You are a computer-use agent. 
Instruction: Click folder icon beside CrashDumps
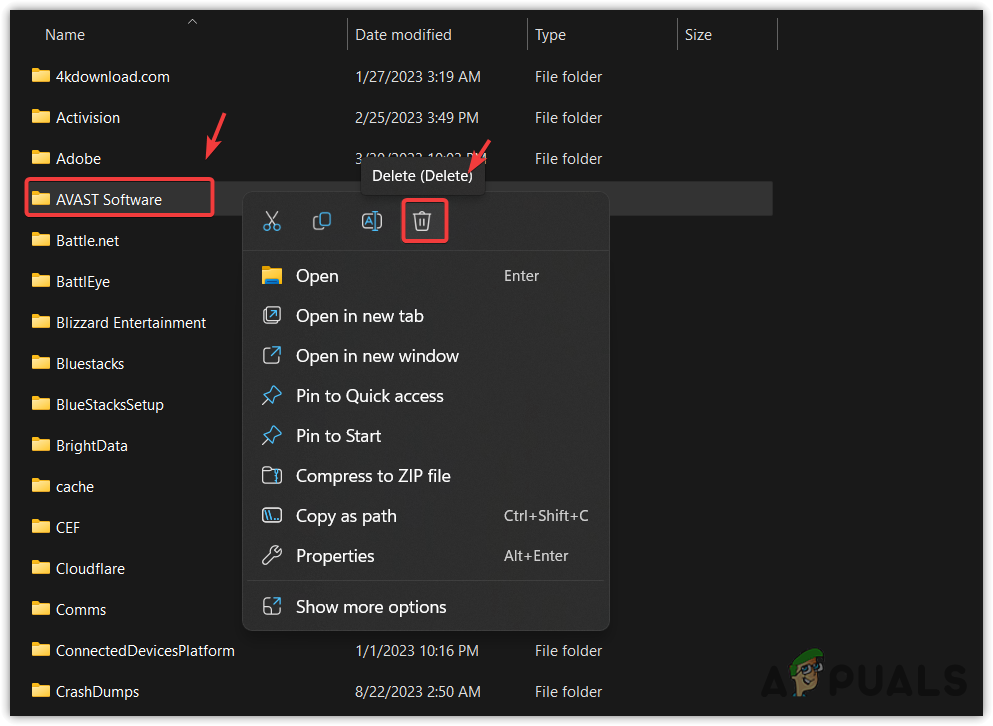[x=41, y=691]
